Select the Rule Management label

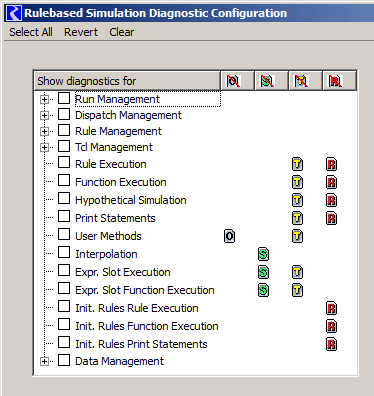click(118, 131)
